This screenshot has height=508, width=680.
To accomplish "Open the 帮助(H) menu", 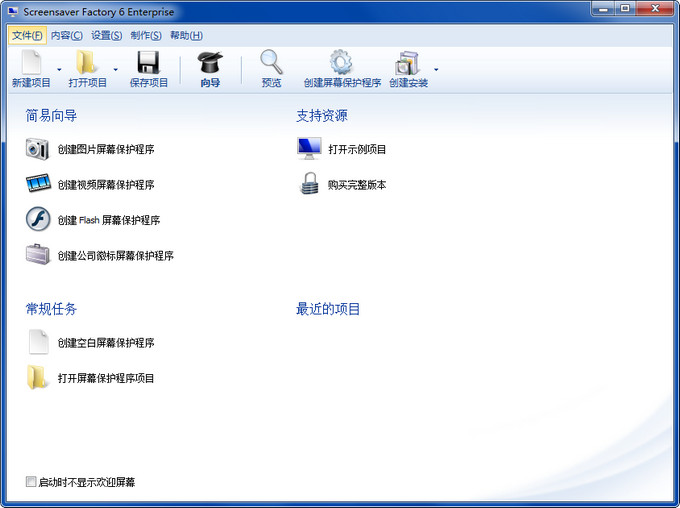I will (x=186, y=36).
